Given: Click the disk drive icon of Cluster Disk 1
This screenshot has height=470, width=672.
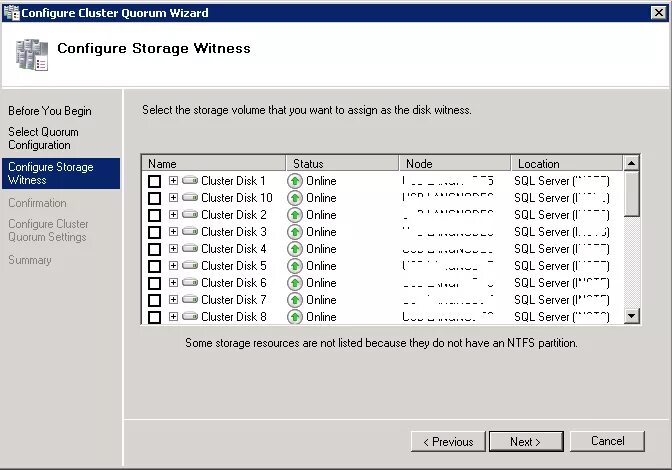Looking at the screenshot, I should tap(190, 180).
